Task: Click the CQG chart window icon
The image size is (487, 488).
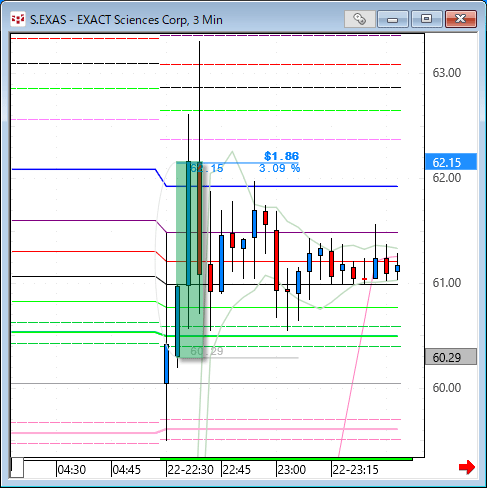Action: (18, 19)
